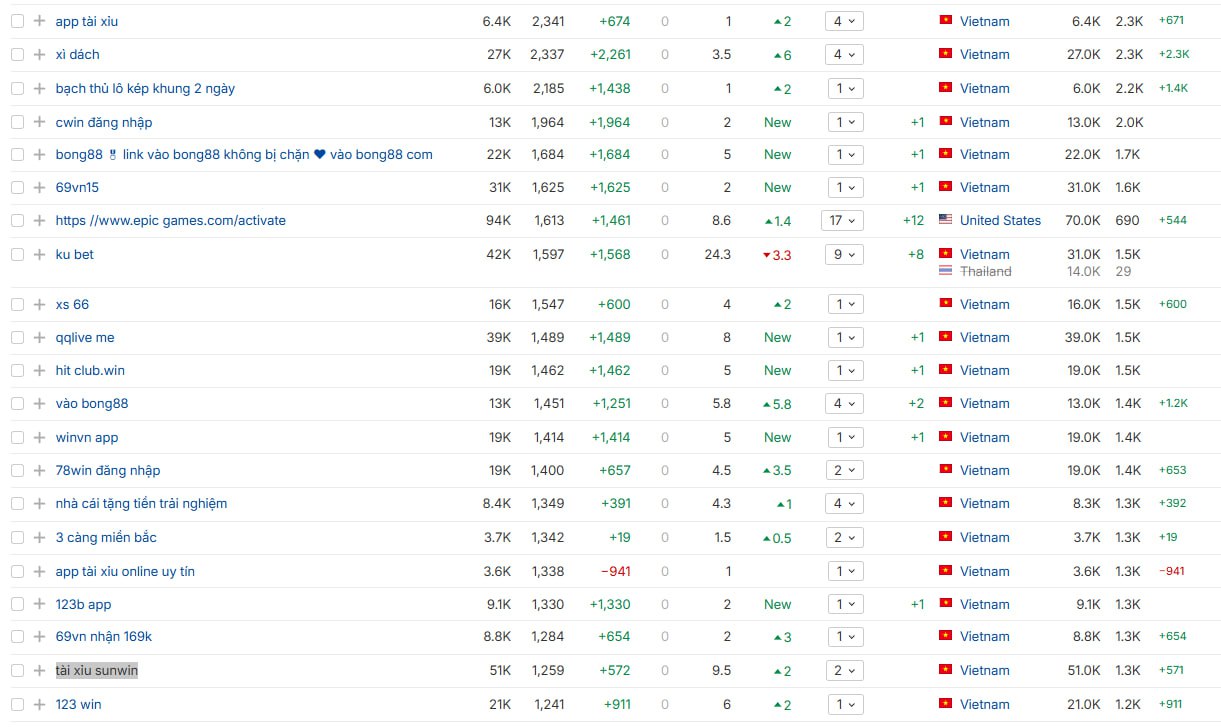Click plus icon beside 'app tài xỉu'

(39, 21)
